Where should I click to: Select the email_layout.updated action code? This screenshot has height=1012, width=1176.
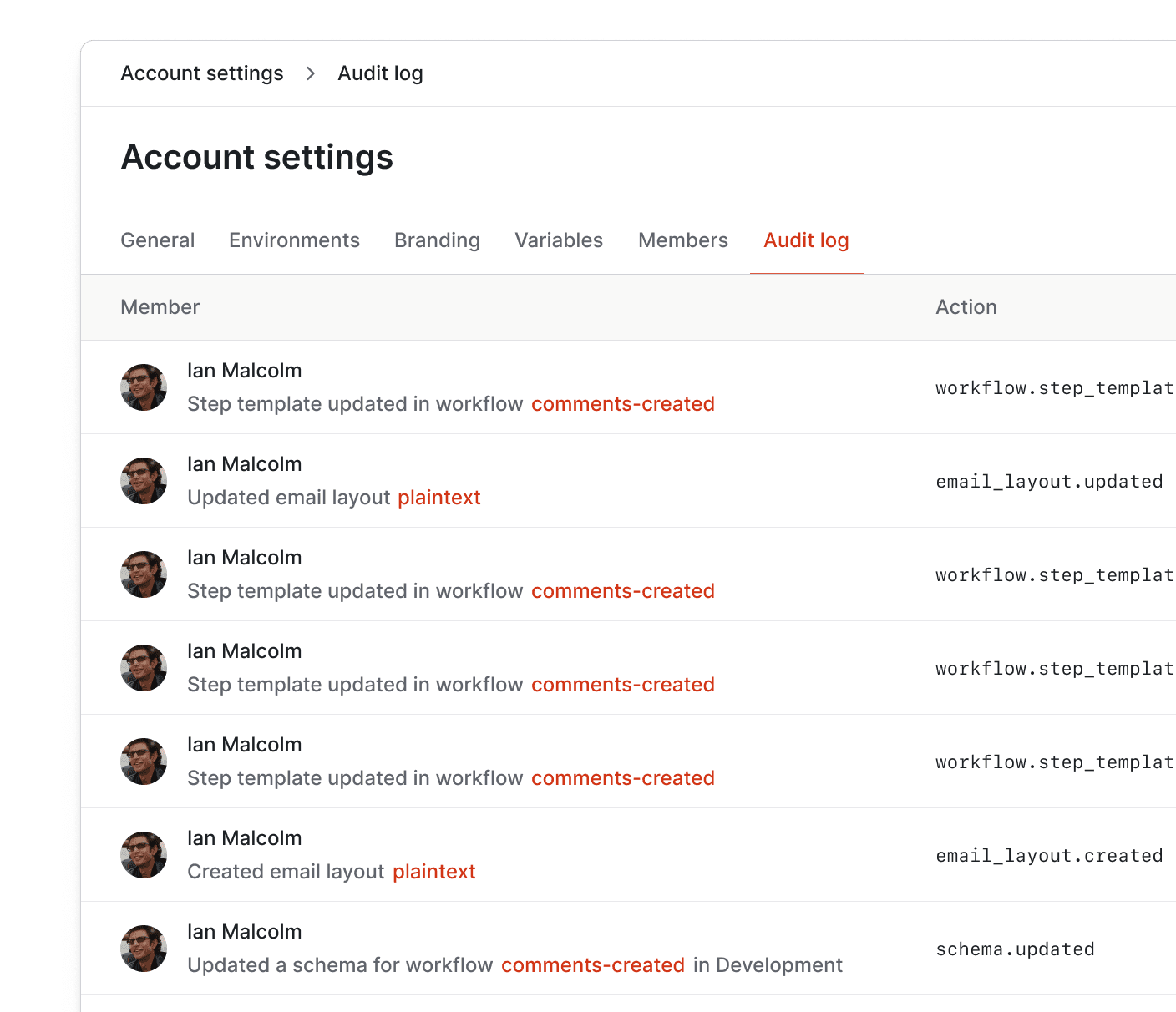click(x=1049, y=481)
